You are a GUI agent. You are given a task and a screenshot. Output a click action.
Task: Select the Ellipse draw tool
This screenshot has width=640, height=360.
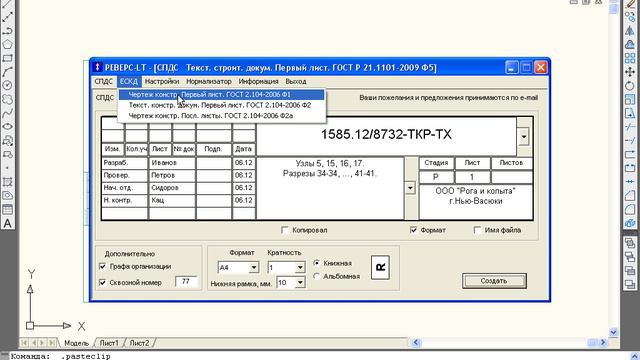point(7,127)
